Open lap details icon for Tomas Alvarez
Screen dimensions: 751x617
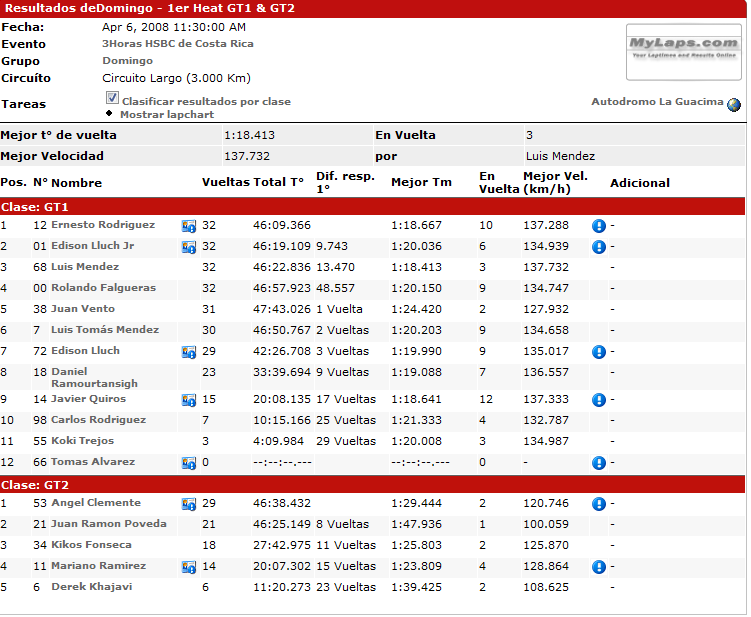tap(188, 463)
